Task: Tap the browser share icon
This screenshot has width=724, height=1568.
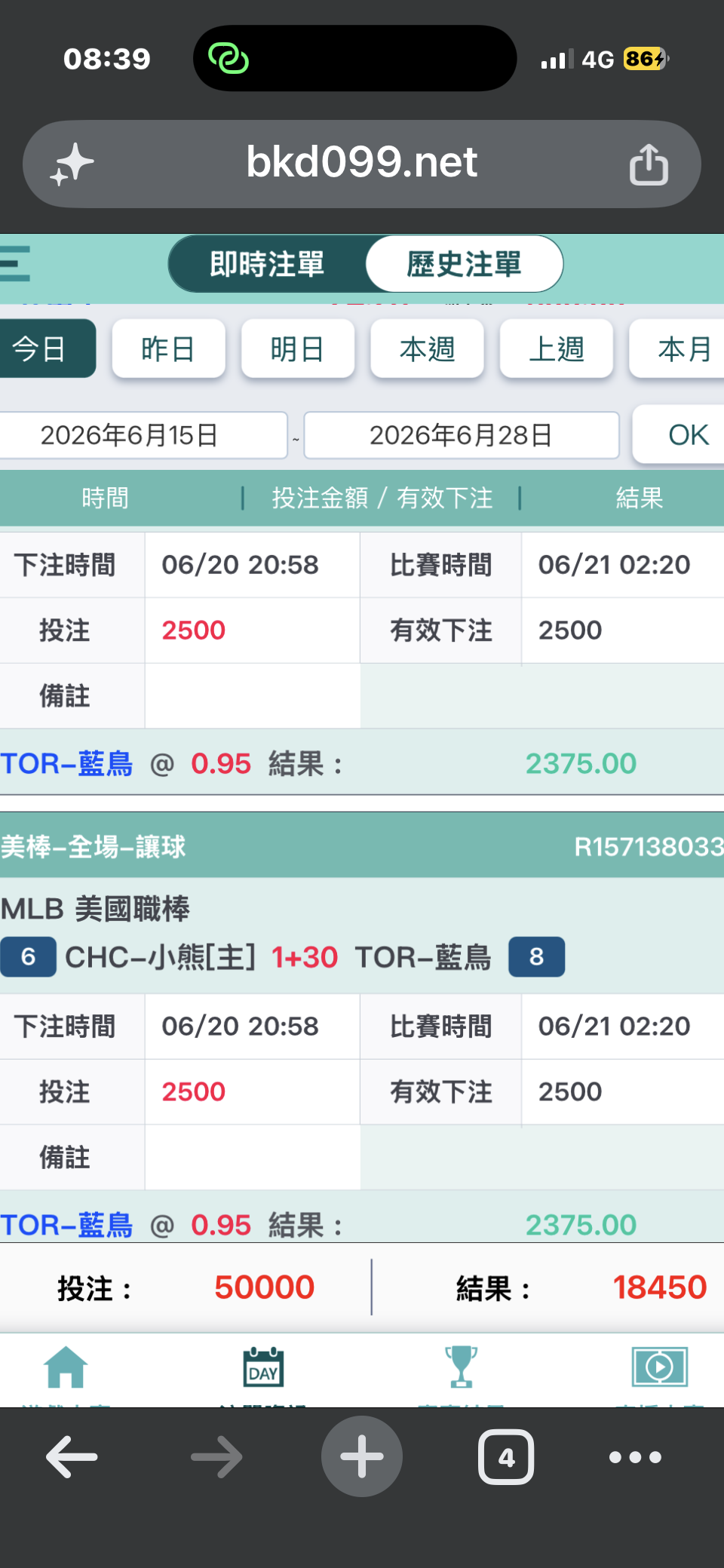Action: tap(649, 164)
